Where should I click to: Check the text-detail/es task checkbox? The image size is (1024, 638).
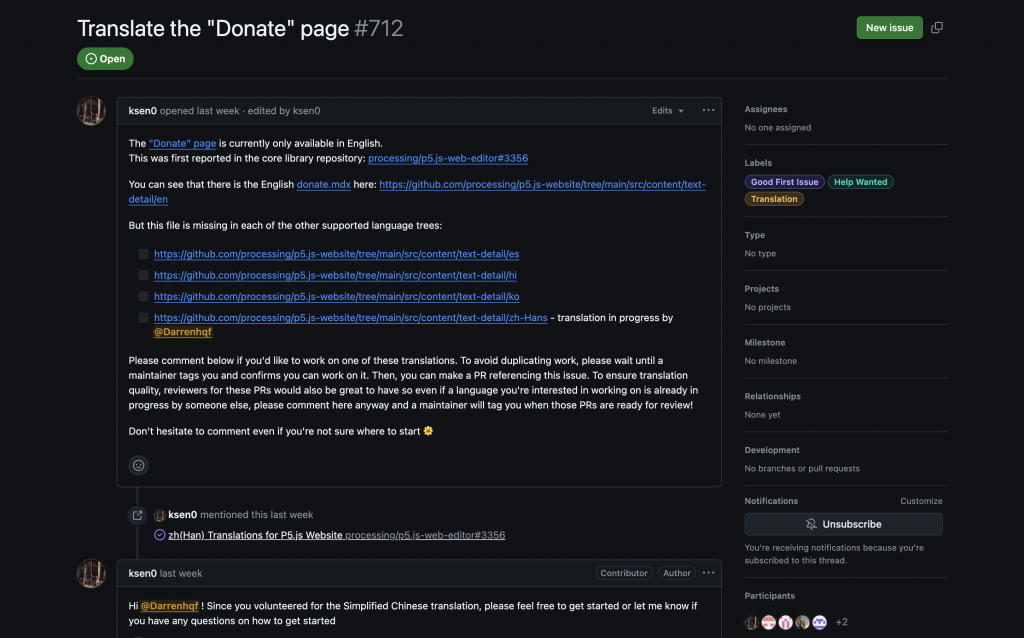(144, 254)
